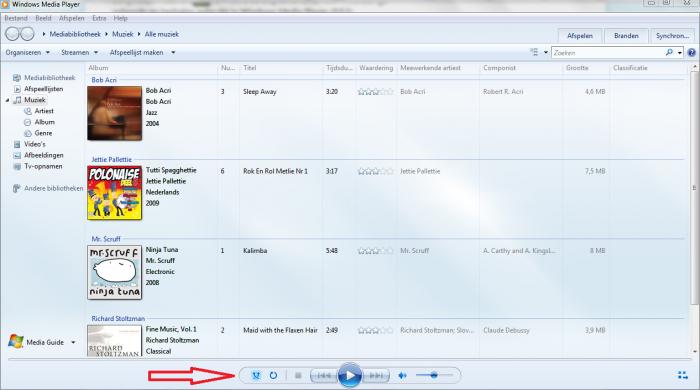Click the Polonaise album cover

pyautogui.click(x=114, y=193)
